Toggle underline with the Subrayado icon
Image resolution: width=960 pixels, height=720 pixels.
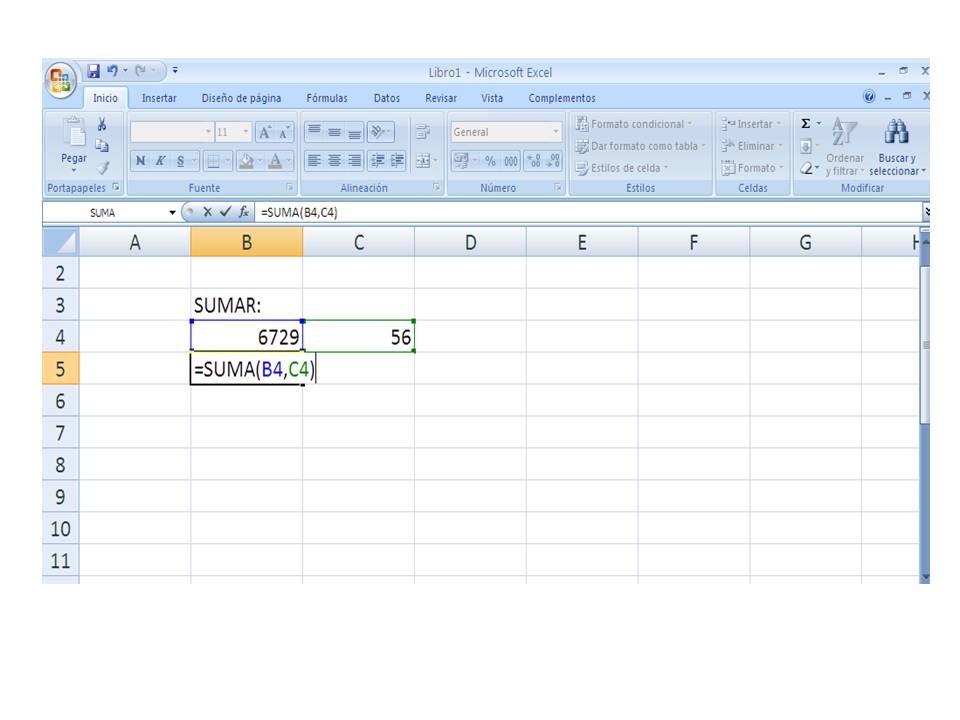click(178, 158)
